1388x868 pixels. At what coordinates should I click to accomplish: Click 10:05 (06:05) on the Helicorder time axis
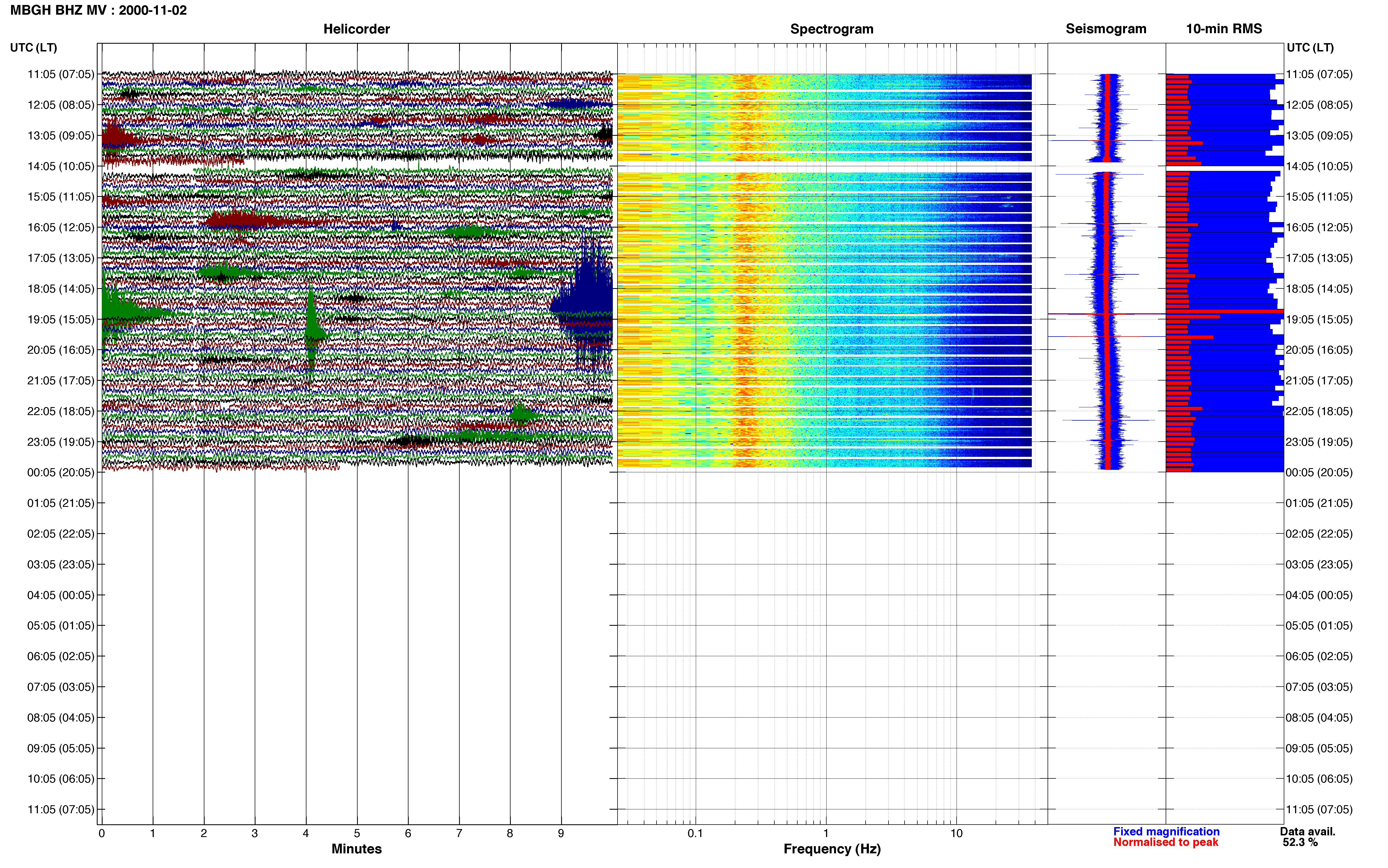coord(61,779)
